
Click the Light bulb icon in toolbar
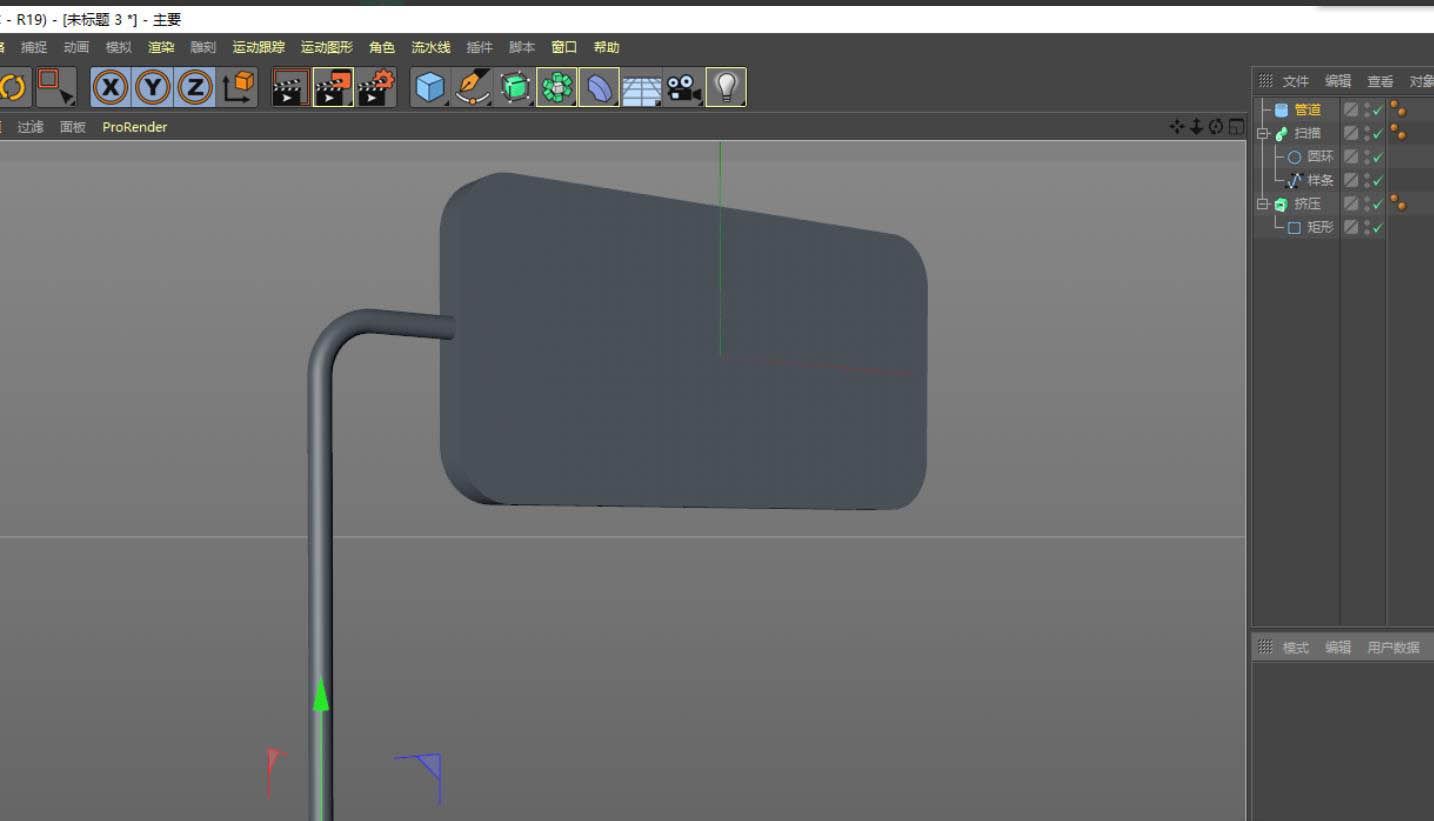coord(726,88)
